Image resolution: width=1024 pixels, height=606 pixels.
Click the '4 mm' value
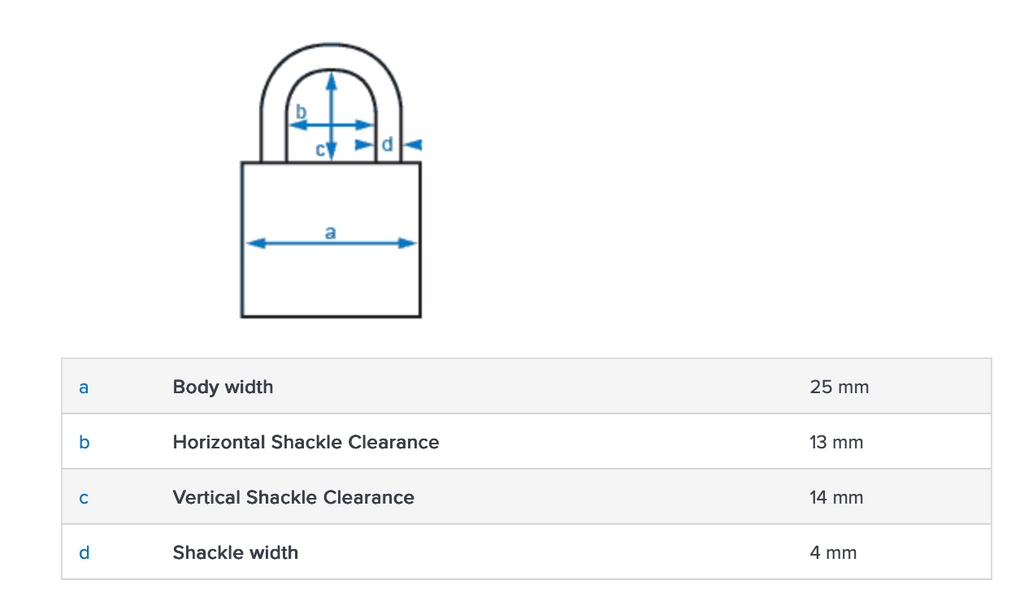pos(833,552)
